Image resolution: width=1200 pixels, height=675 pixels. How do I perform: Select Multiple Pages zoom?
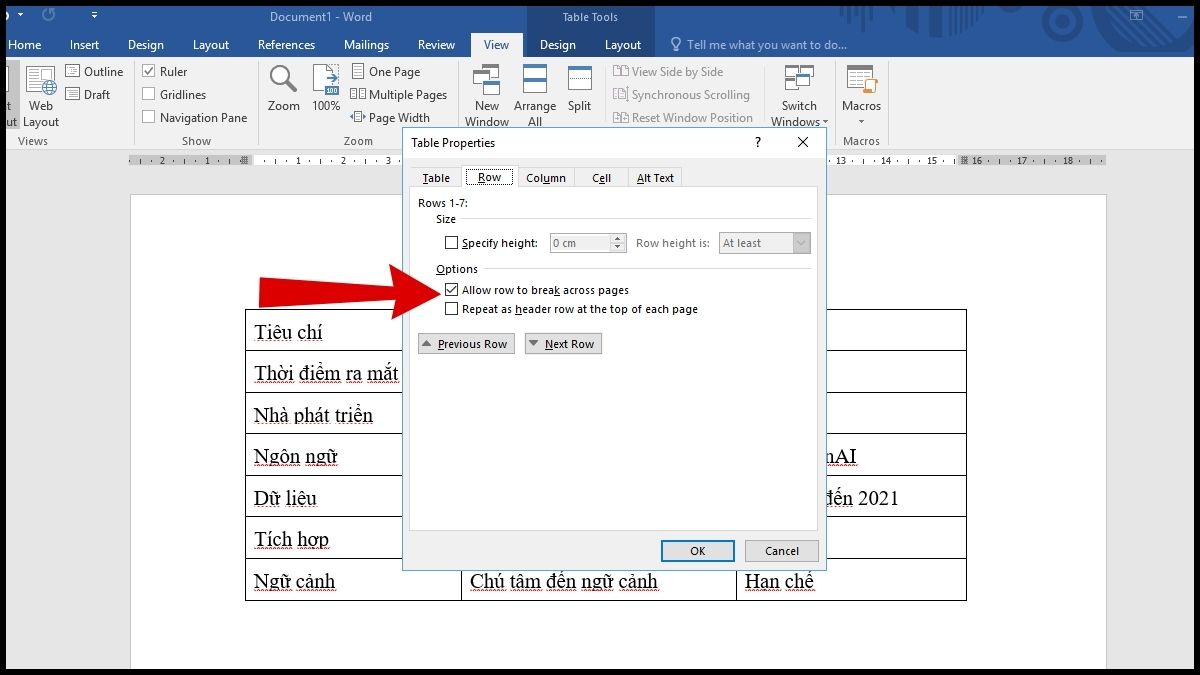click(x=399, y=95)
